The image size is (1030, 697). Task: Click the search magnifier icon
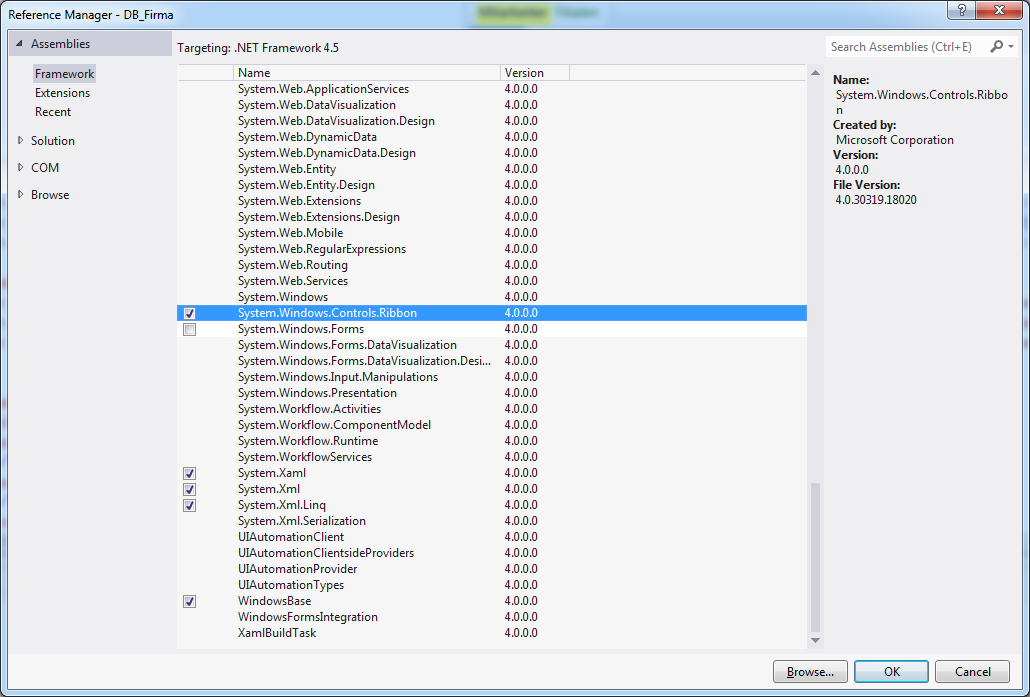[996, 47]
